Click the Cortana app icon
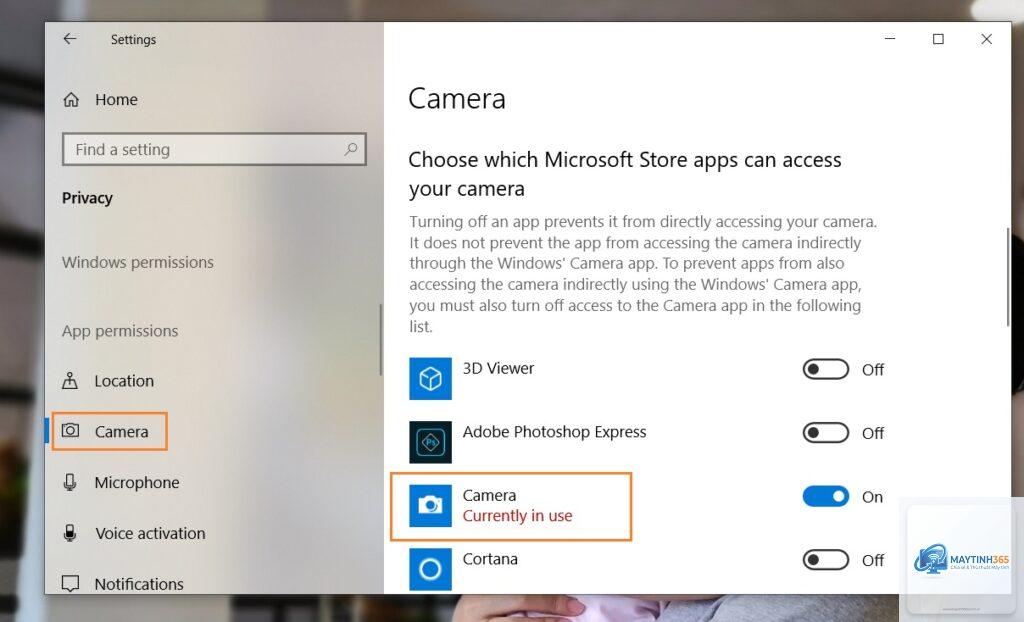 tap(430, 569)
